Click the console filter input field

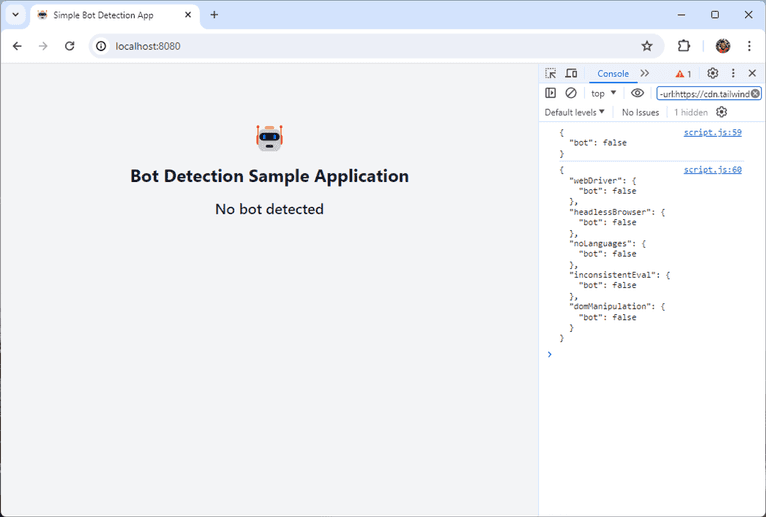pyautogui.click(x=703, y=93)
